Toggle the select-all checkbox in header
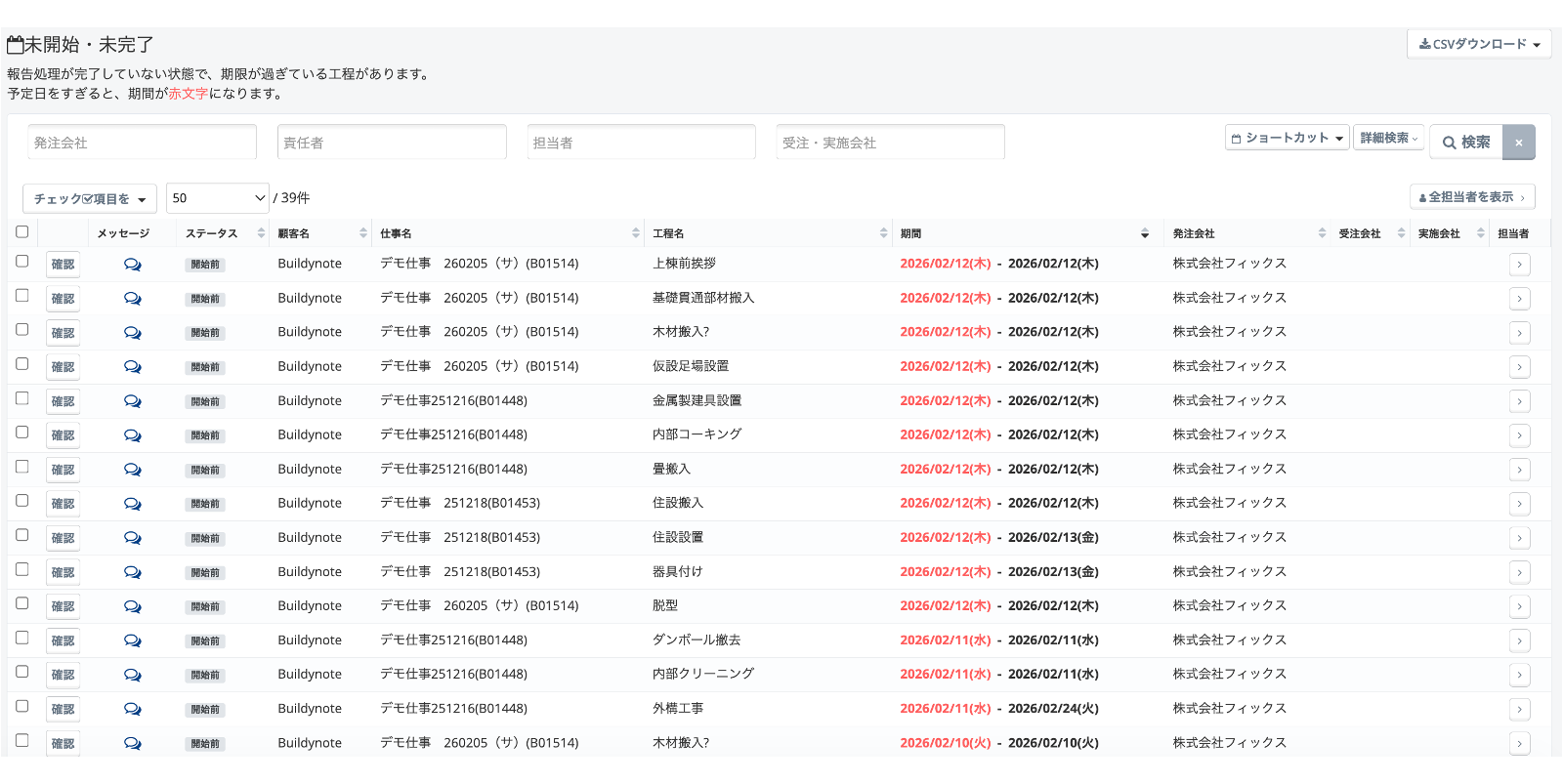 point(21,232)
